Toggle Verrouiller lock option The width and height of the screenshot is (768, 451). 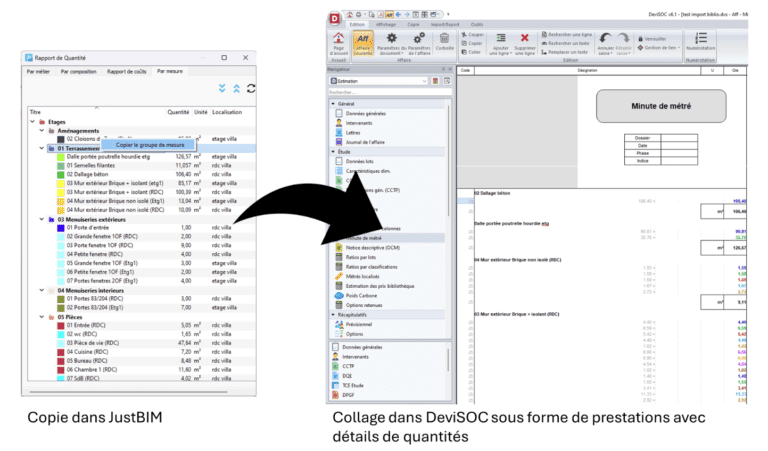pos(652,39)
